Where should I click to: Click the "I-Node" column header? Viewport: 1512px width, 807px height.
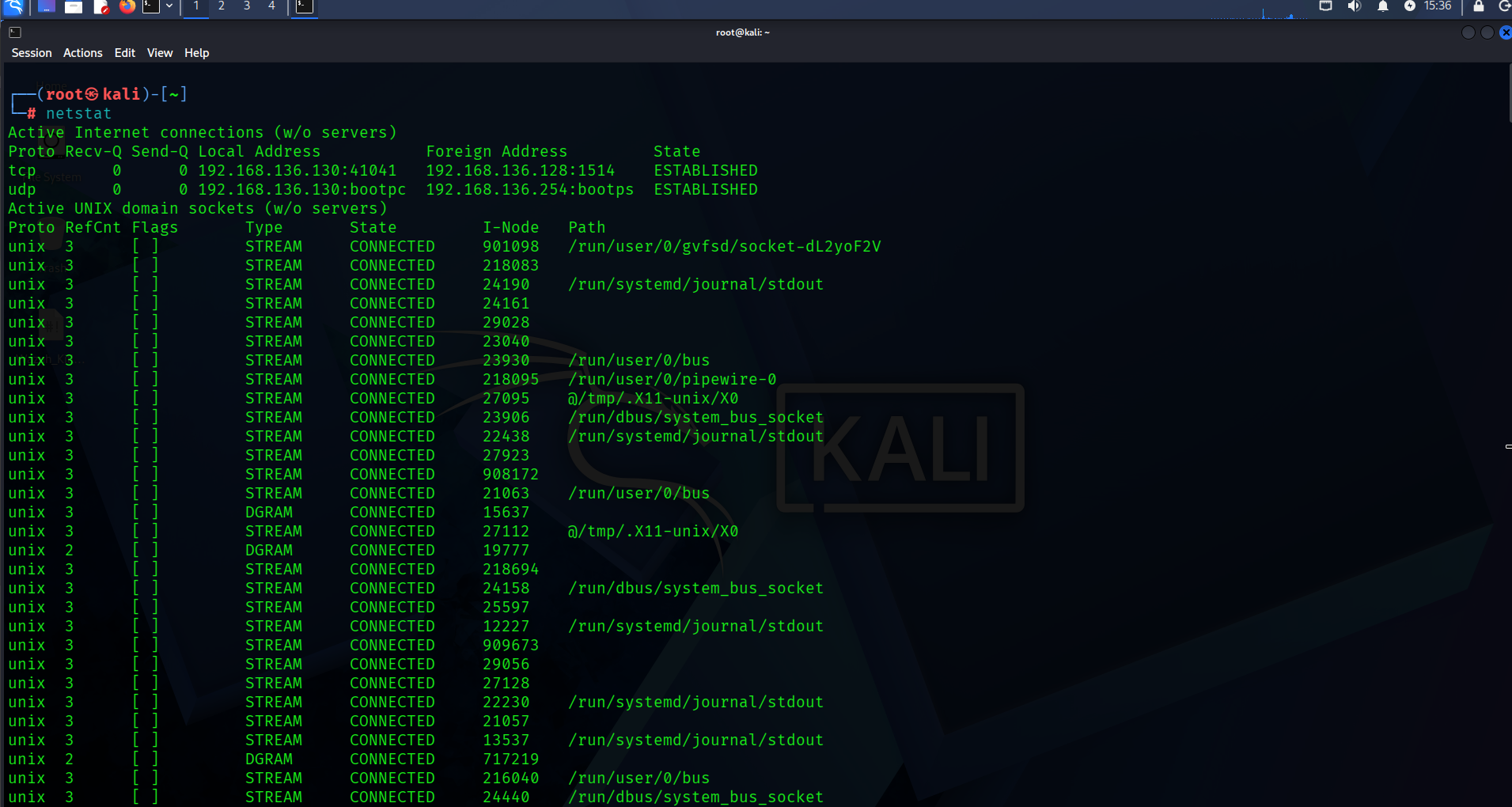coord(511,228)
